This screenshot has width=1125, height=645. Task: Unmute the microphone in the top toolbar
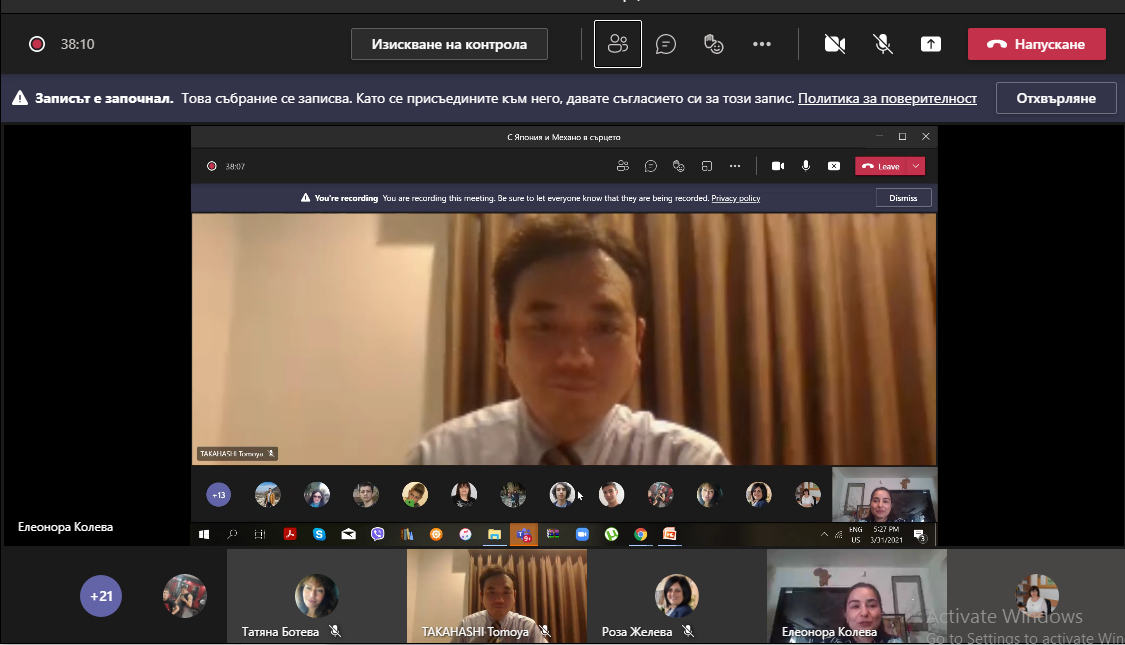click(883, 44)
